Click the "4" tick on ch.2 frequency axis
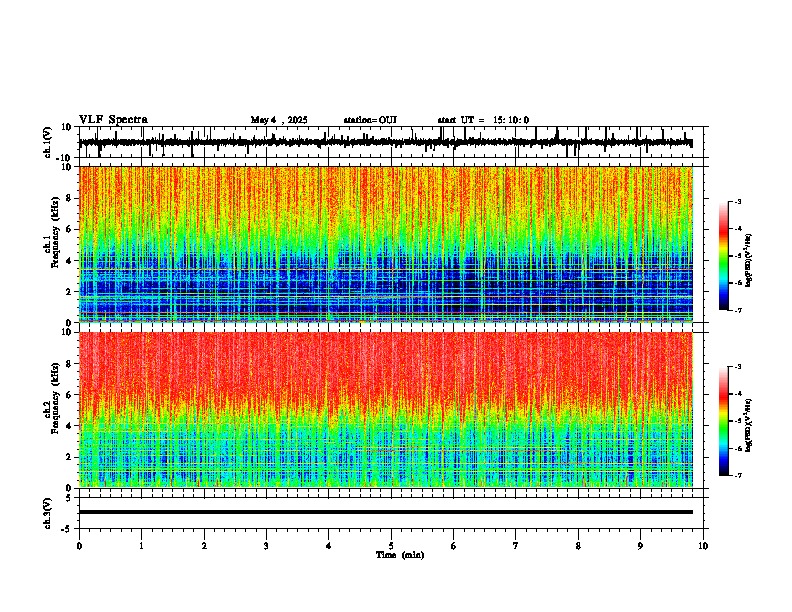The width and height of the screenshot is (792, 612). [69, 426]
